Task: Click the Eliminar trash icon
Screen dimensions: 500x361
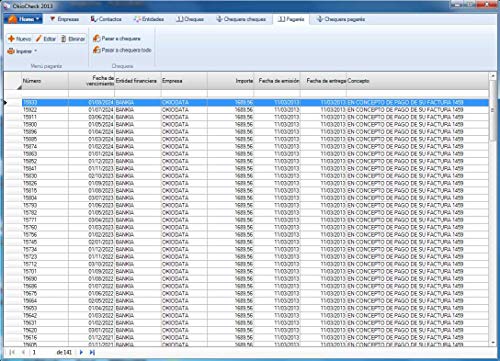Action: click(x=63, y=39)
